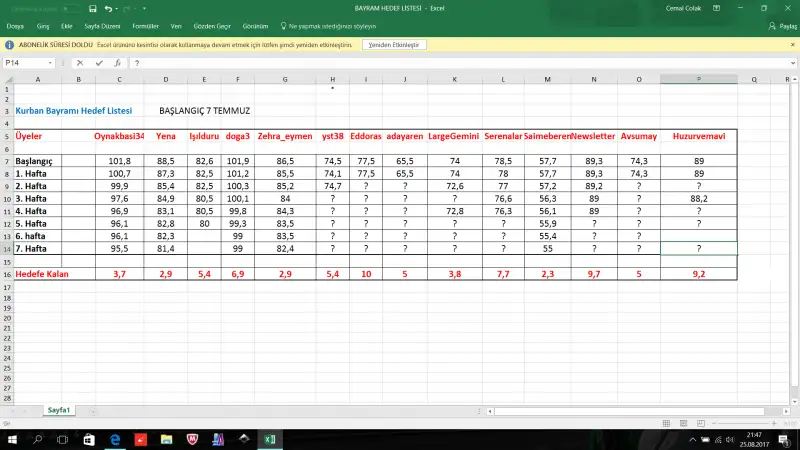Open the Windows Start menu
Viewport: 800px width, 450px height.
click(x=11, y=439)
